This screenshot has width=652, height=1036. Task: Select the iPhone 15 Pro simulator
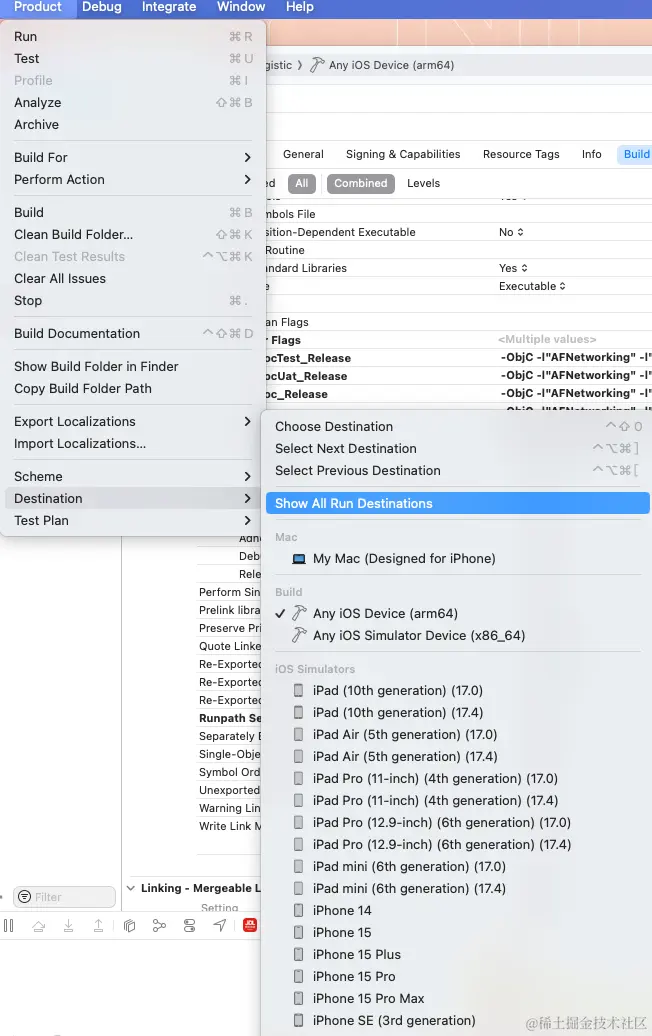[x=354, y=976]
